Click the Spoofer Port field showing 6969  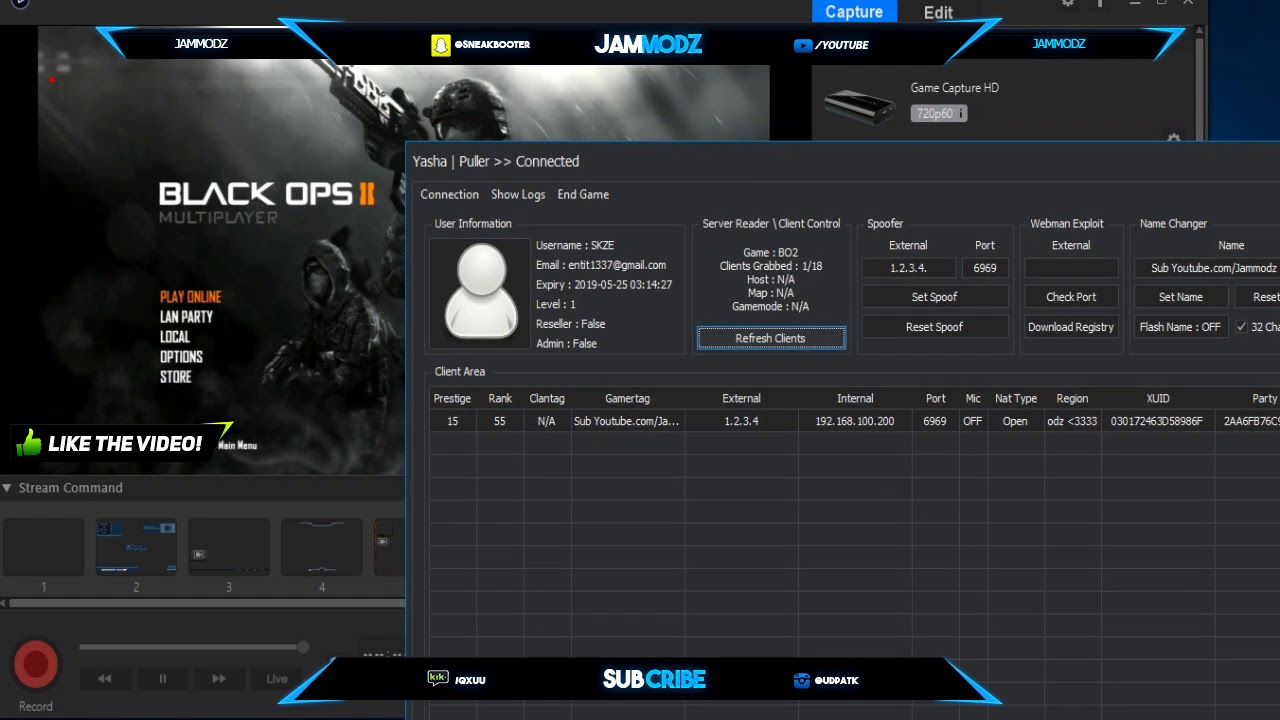click(x=984, y=268)
